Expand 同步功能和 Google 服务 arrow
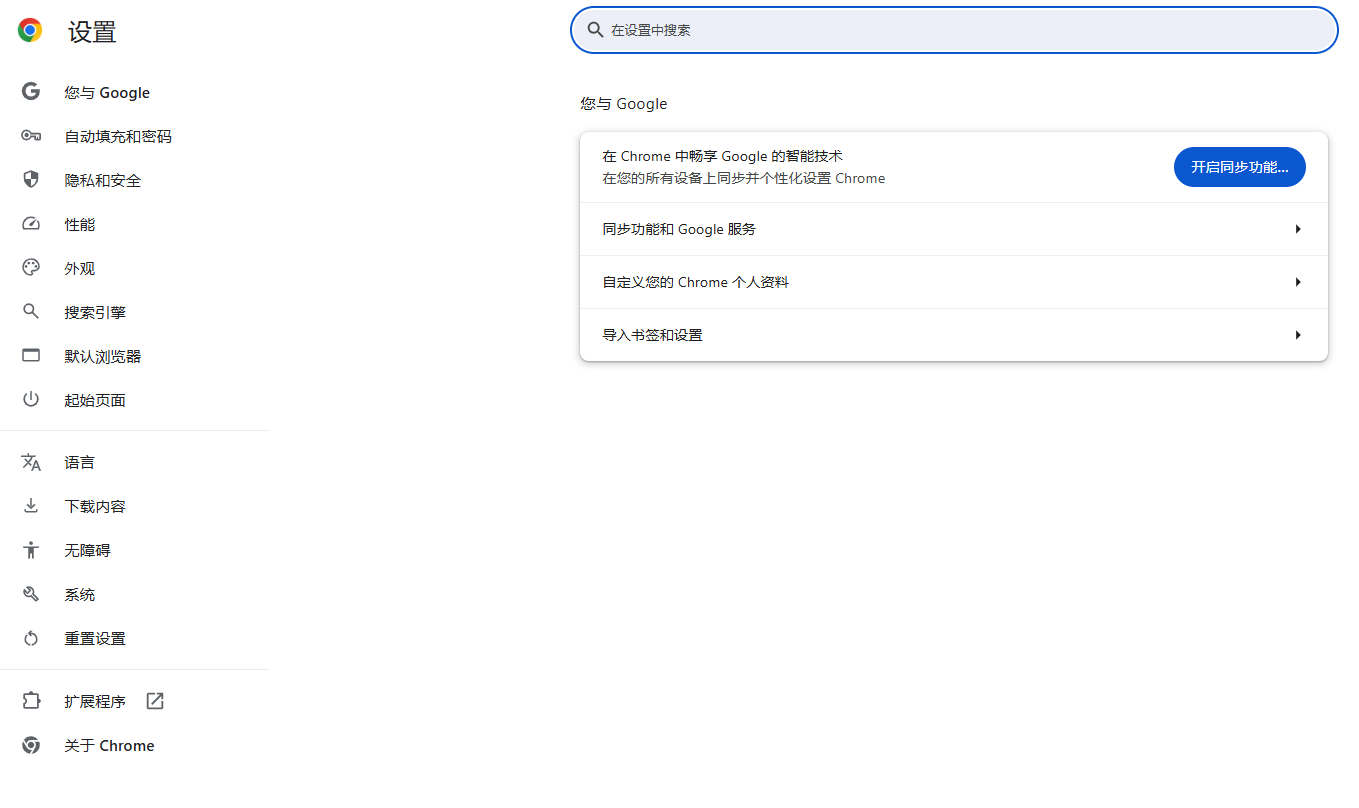 pos(1297,229)
